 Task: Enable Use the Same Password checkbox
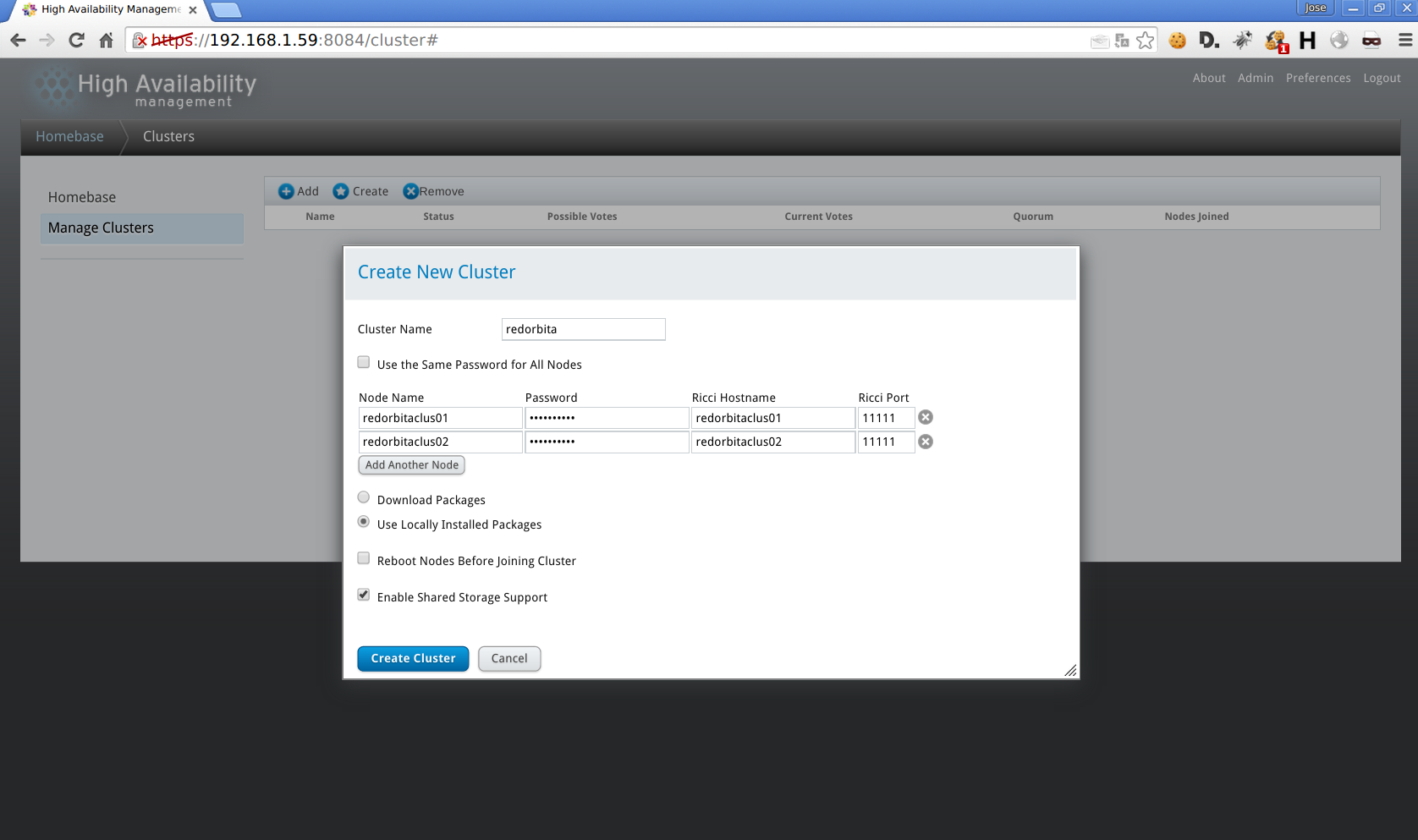[364, 363]
